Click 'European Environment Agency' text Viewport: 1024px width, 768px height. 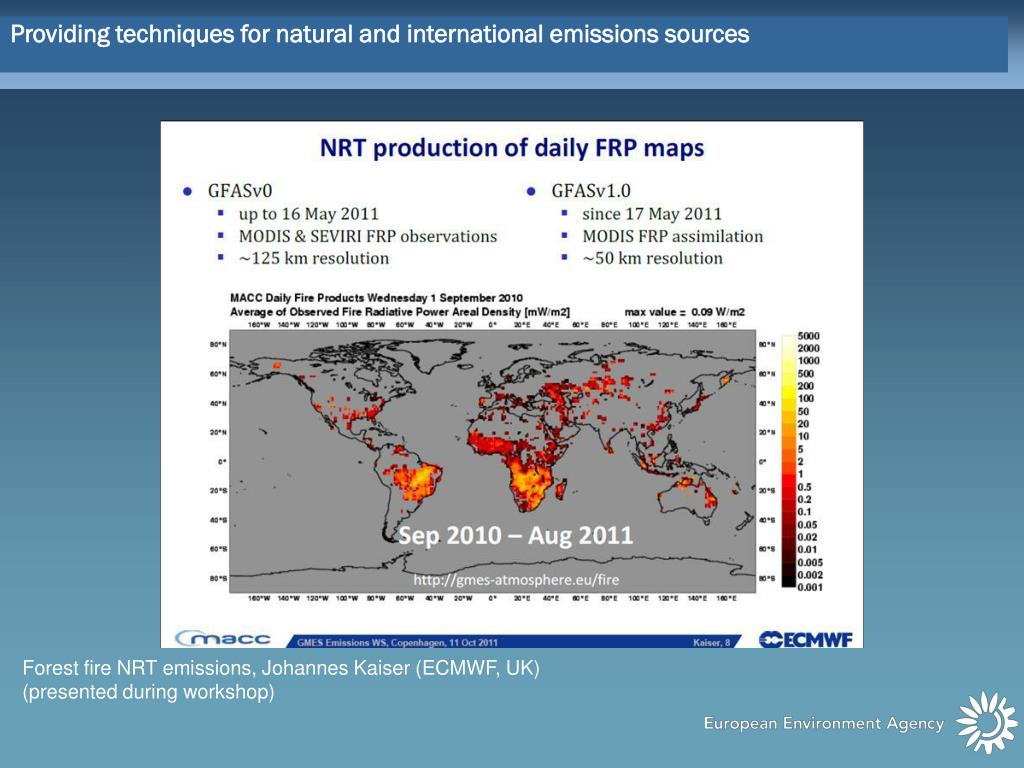click(x=824, y=724)
